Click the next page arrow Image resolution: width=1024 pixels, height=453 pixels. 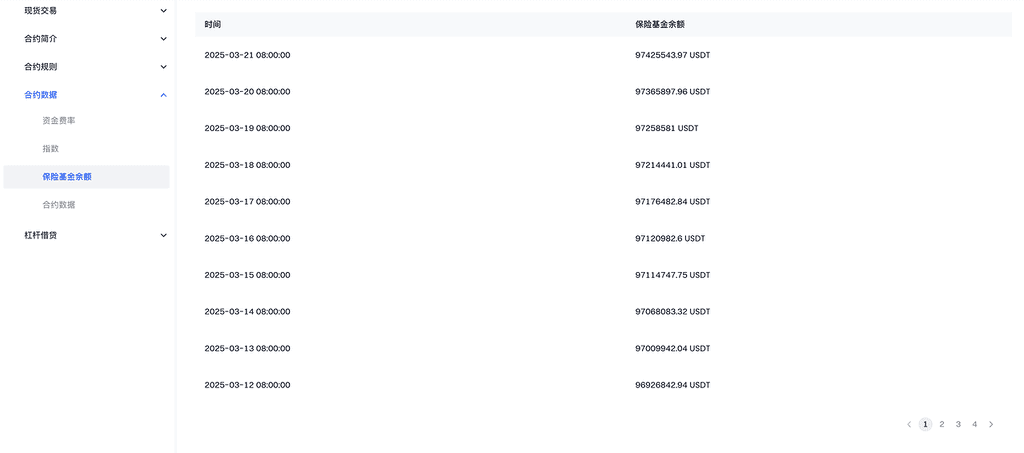(x=991, y=425)
